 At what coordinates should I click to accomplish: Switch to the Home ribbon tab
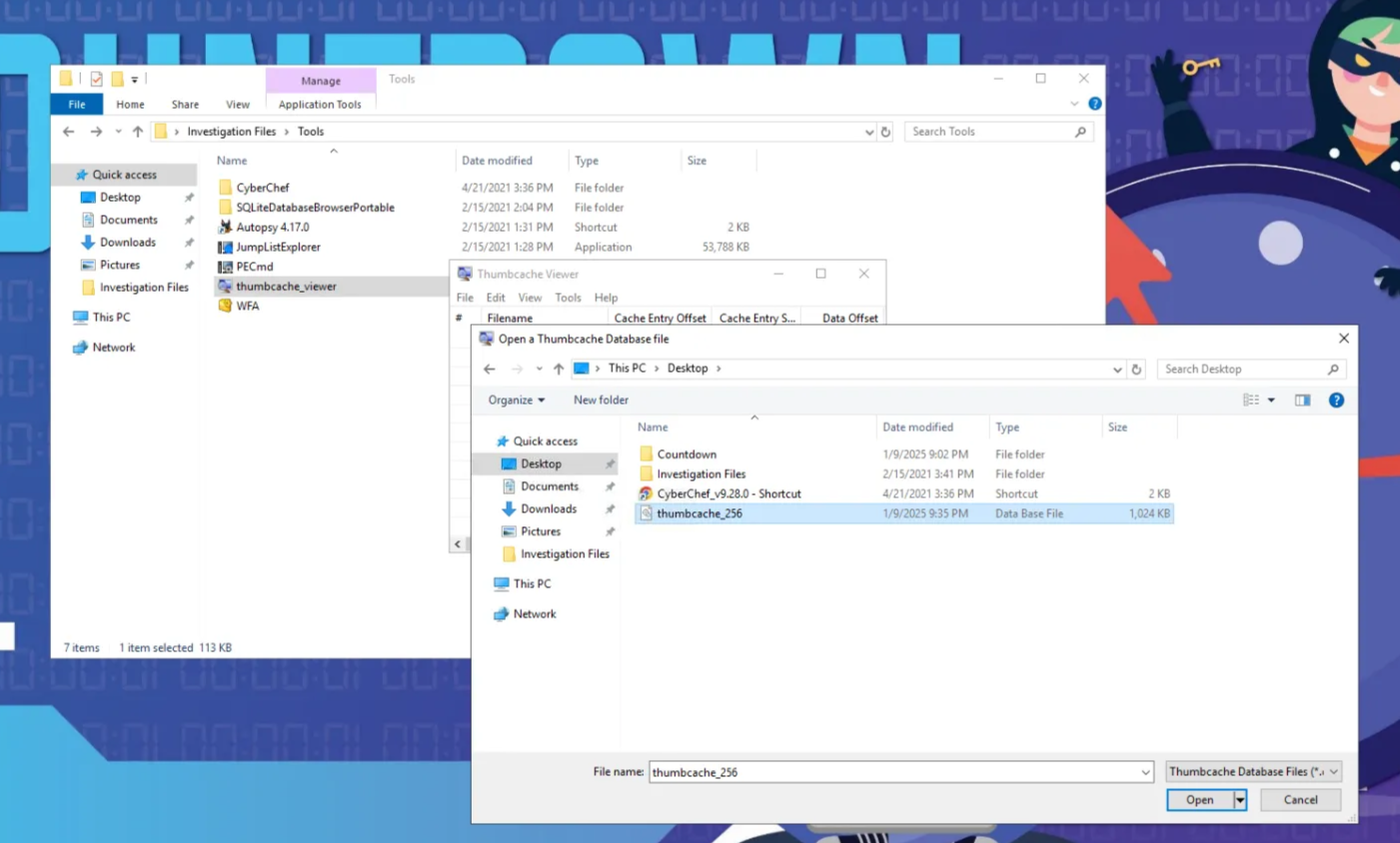point(130,105)
